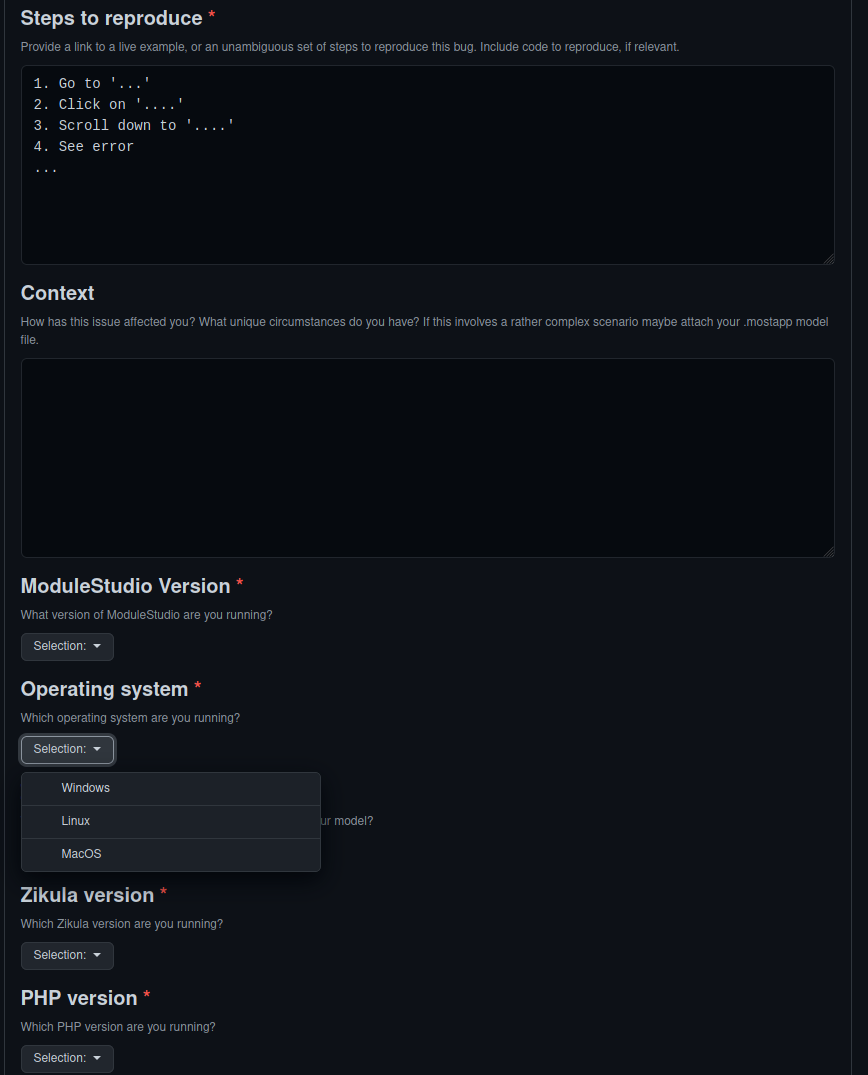Image resolution: width=868 pixels, height=1075 pixels.
Task: Click the Context section heading
Action: 57,293
